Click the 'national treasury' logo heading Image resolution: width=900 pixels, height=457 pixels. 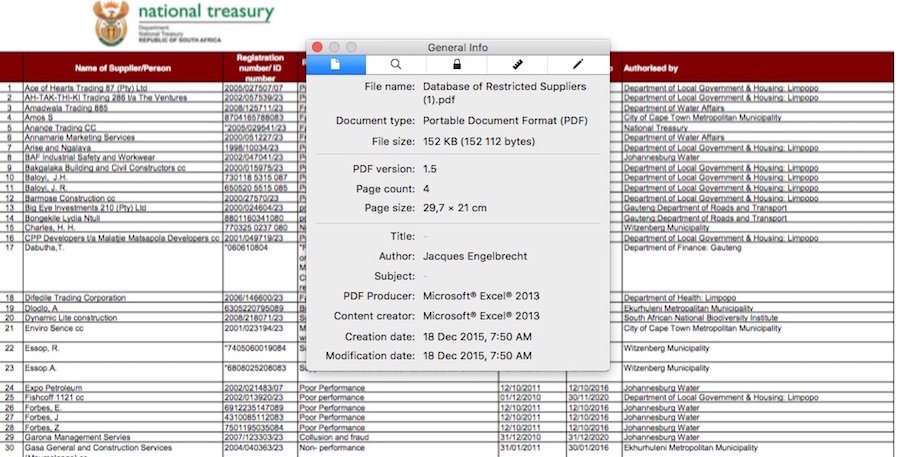[x=206, y=11]
